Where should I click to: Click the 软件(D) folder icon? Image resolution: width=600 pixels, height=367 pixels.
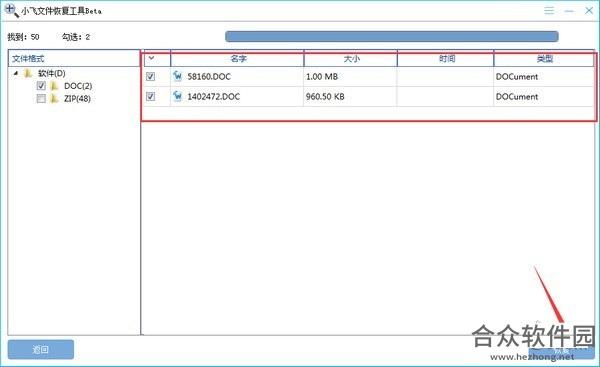coord(28,73)
